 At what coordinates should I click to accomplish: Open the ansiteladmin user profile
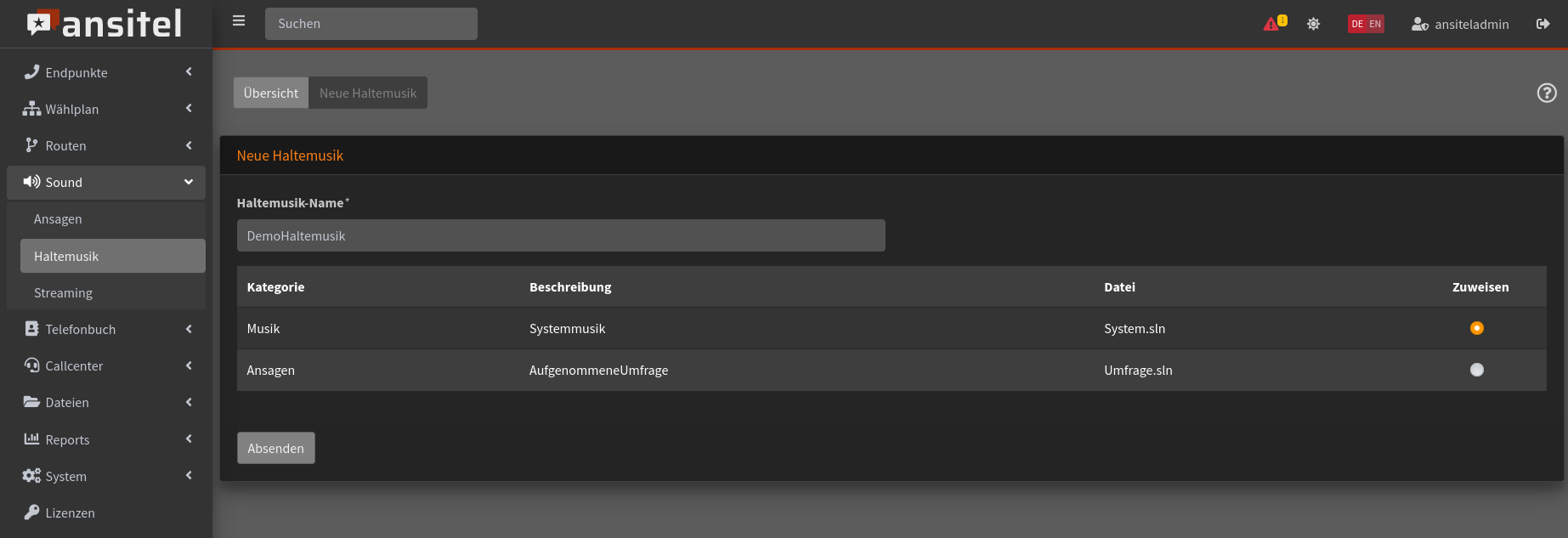[1460, 24]
